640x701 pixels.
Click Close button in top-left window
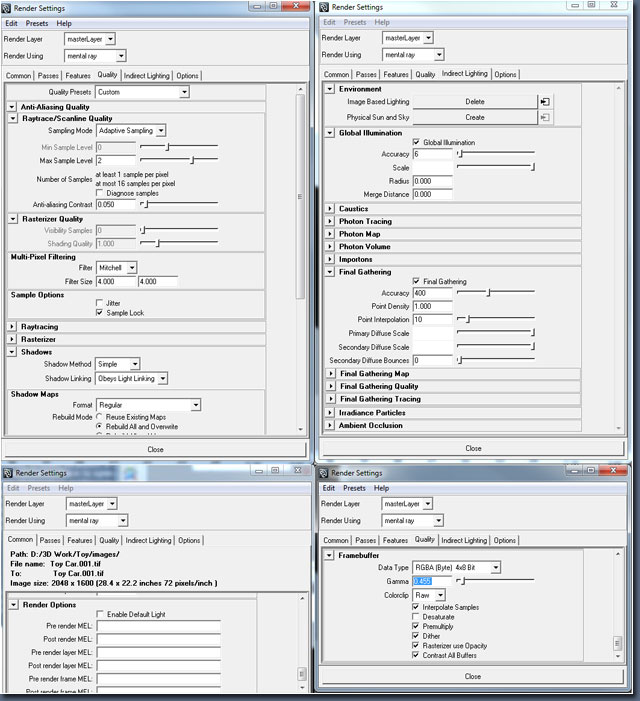pyautogui.click(x=155, y=450)
